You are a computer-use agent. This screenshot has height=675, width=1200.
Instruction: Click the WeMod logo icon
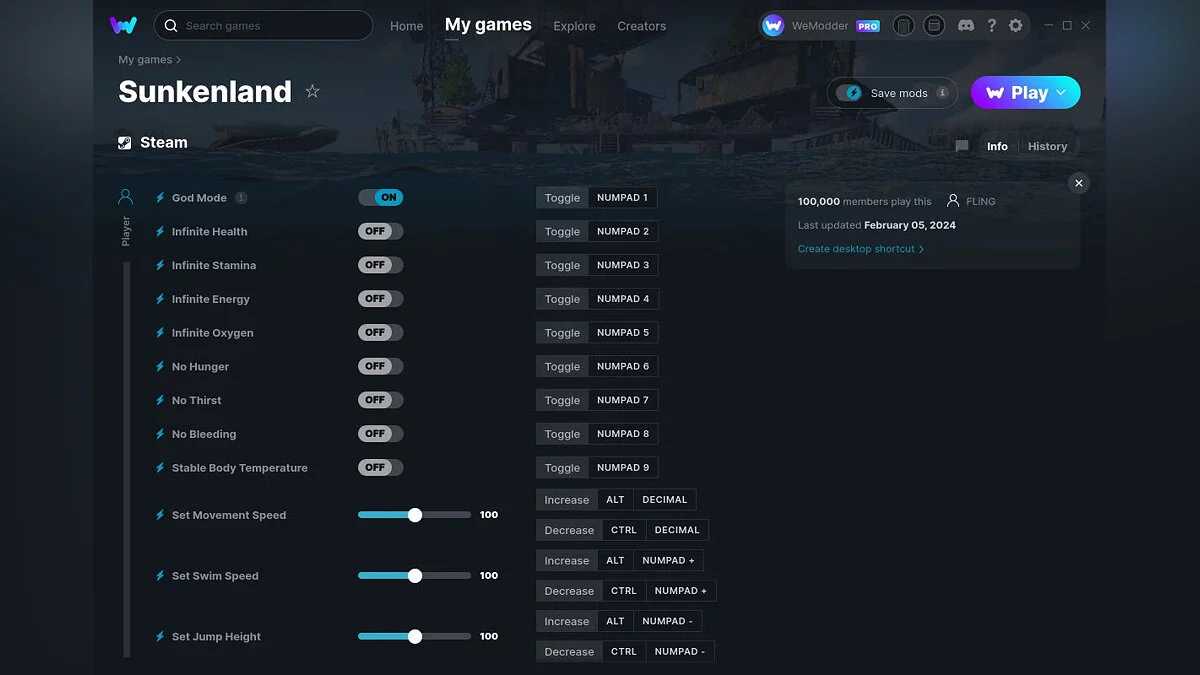[123, 25]
